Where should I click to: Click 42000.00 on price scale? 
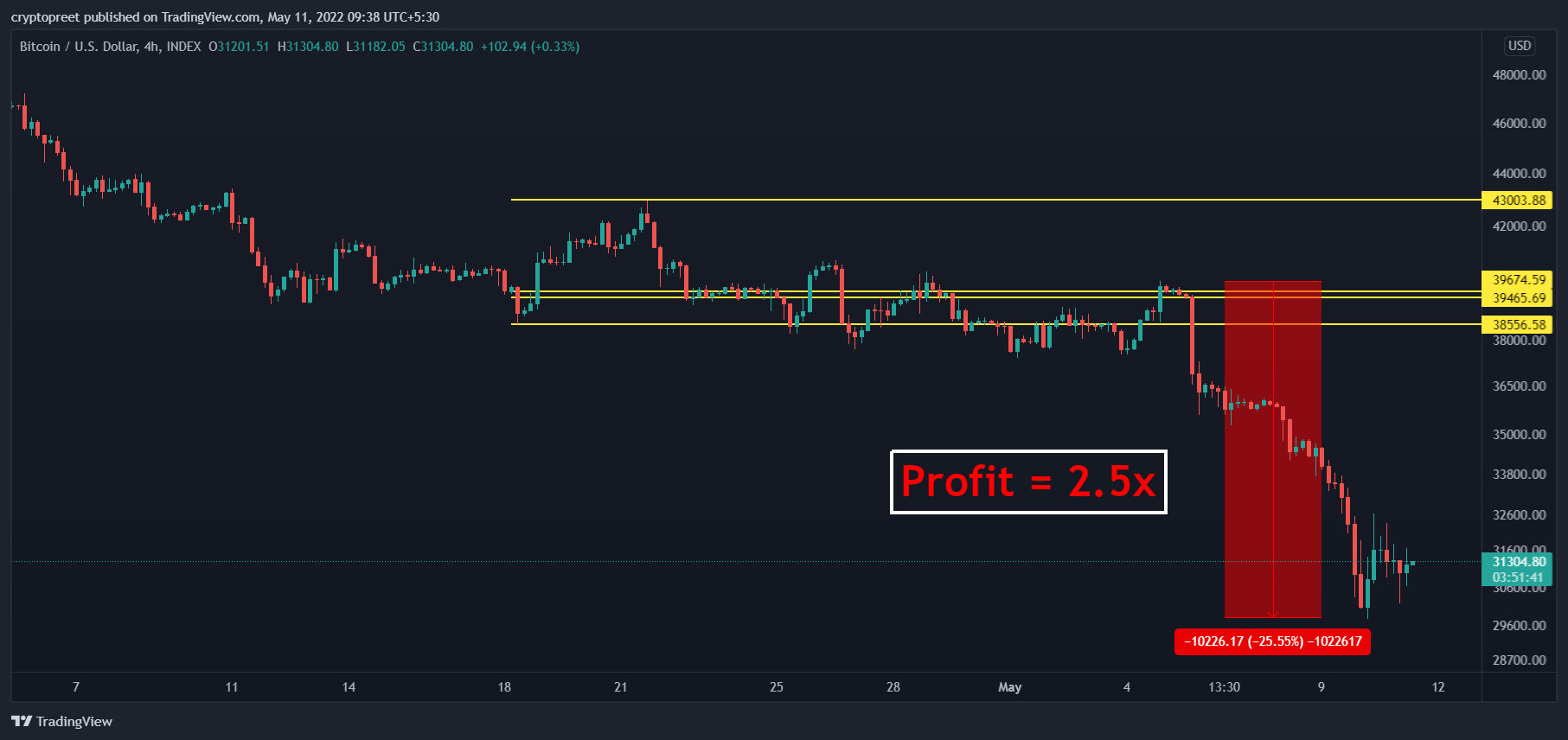(1520, 226)
